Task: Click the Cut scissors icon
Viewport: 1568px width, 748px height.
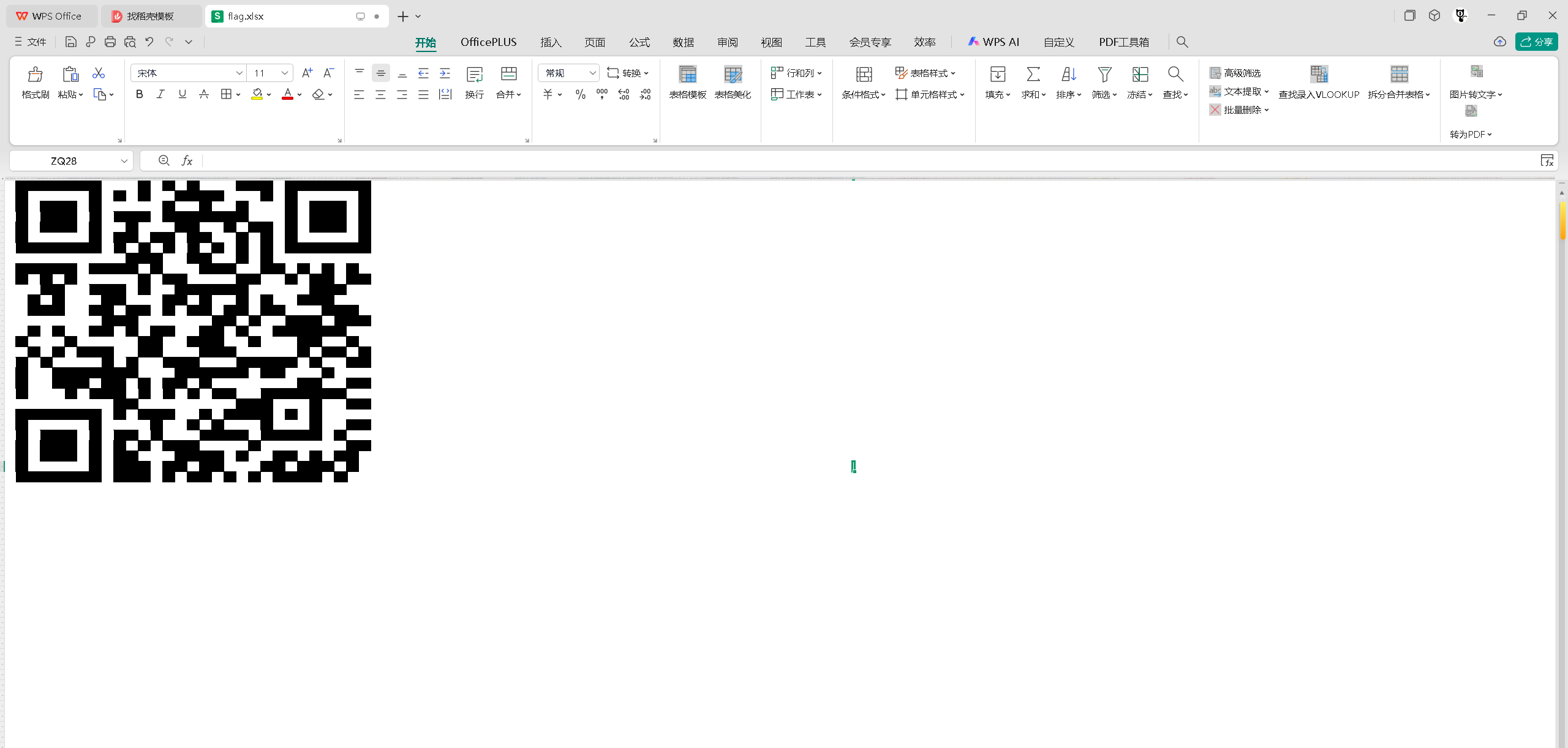Action: 99,73
